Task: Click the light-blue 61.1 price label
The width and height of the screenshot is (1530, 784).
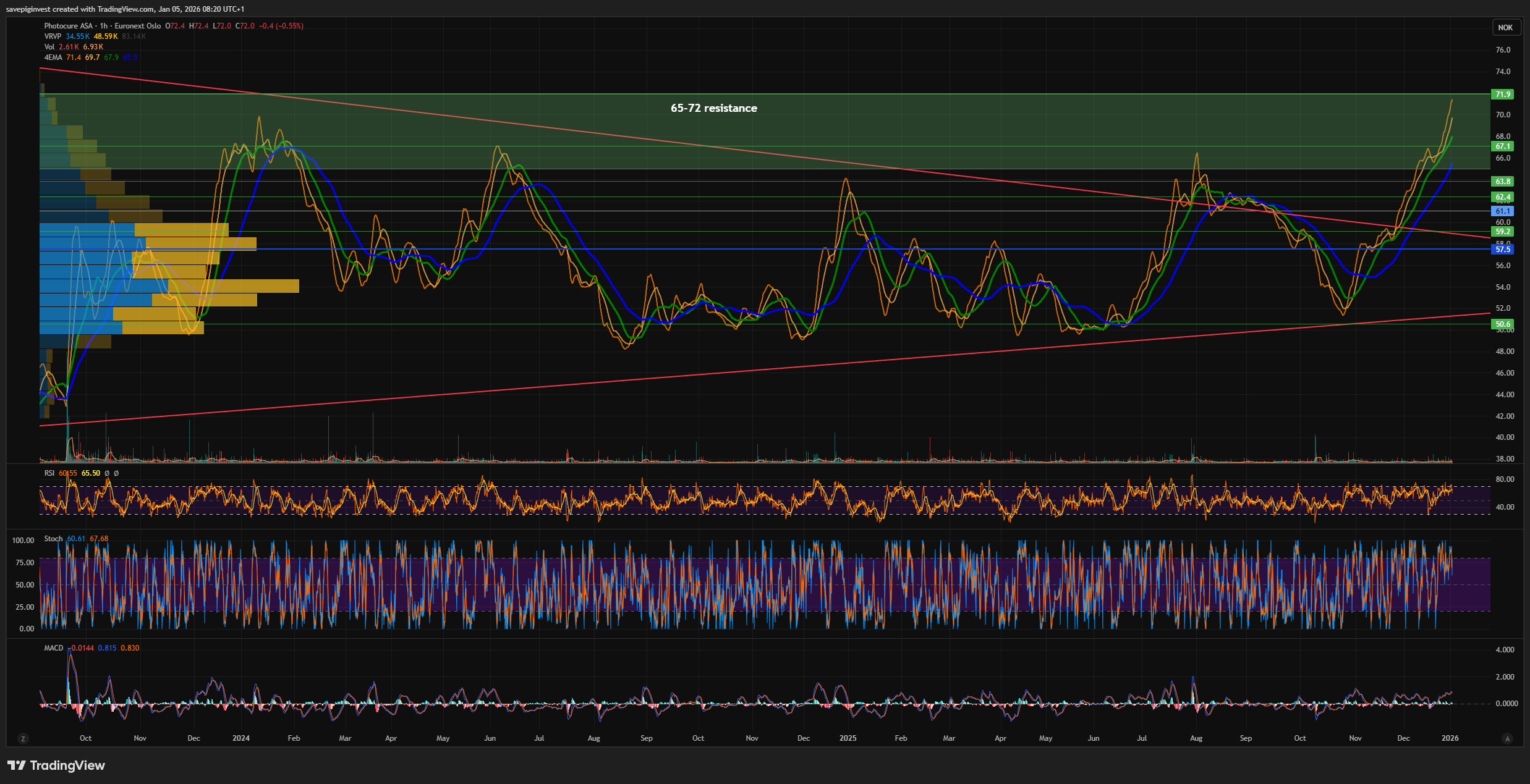Action: [1503, 211]
